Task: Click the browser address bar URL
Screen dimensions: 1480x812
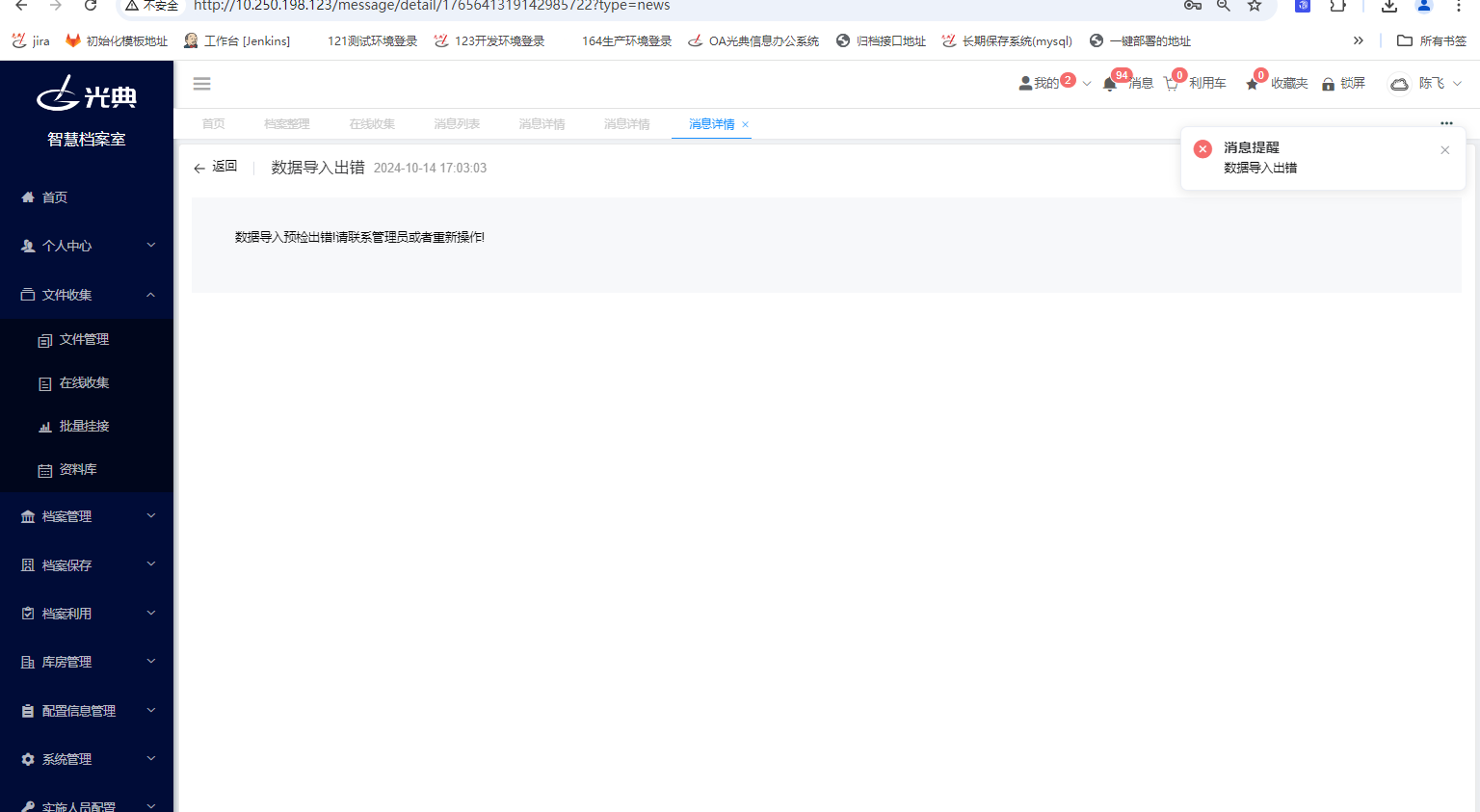Action: tap(432, 6)
